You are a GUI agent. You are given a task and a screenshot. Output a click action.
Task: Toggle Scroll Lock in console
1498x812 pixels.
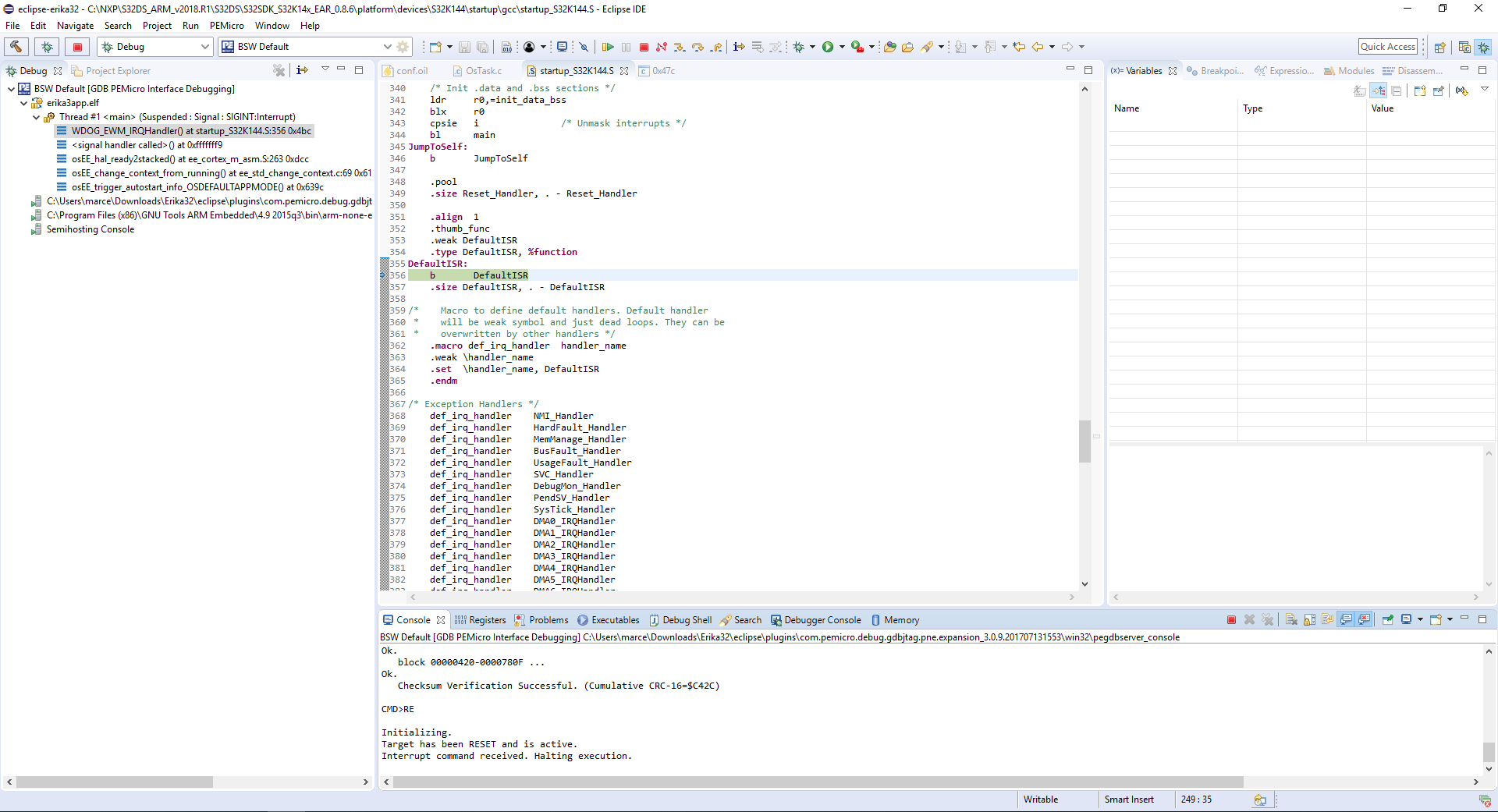point(1309,620)
